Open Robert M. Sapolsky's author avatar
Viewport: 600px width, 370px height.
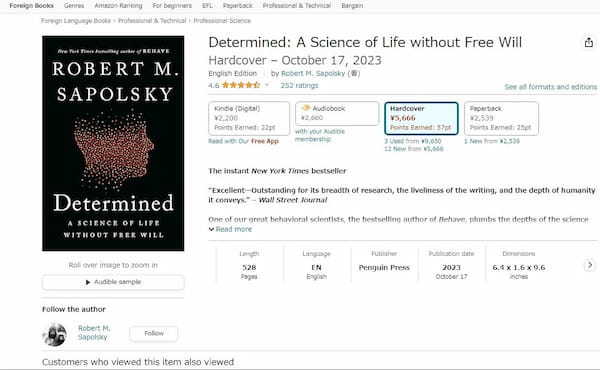[x=54, y=334]
